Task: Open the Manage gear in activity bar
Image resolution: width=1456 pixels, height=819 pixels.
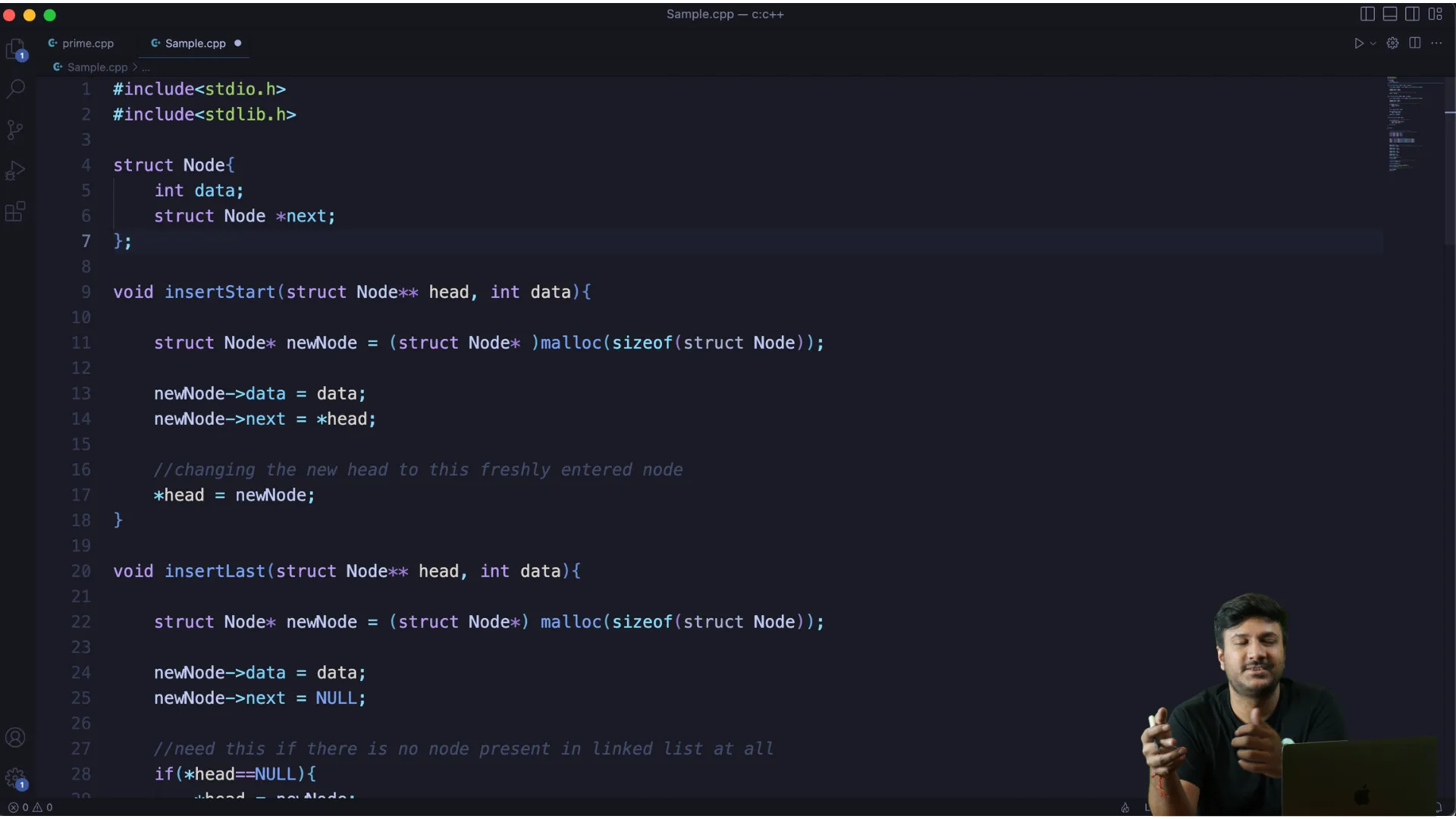Action: [x=15, y=778]
